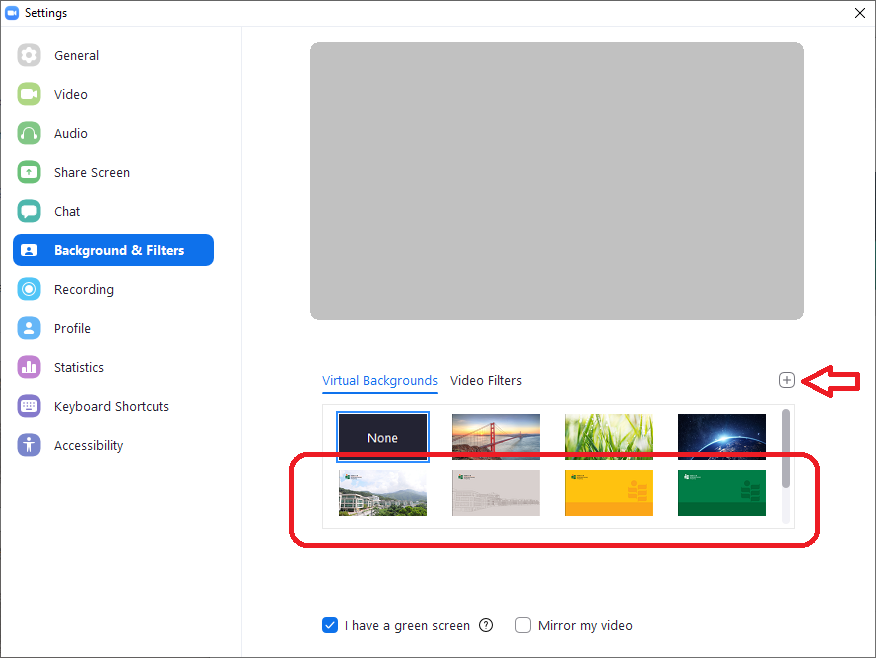
Task: Open green screen help question mark
Action: coord(486,625)
